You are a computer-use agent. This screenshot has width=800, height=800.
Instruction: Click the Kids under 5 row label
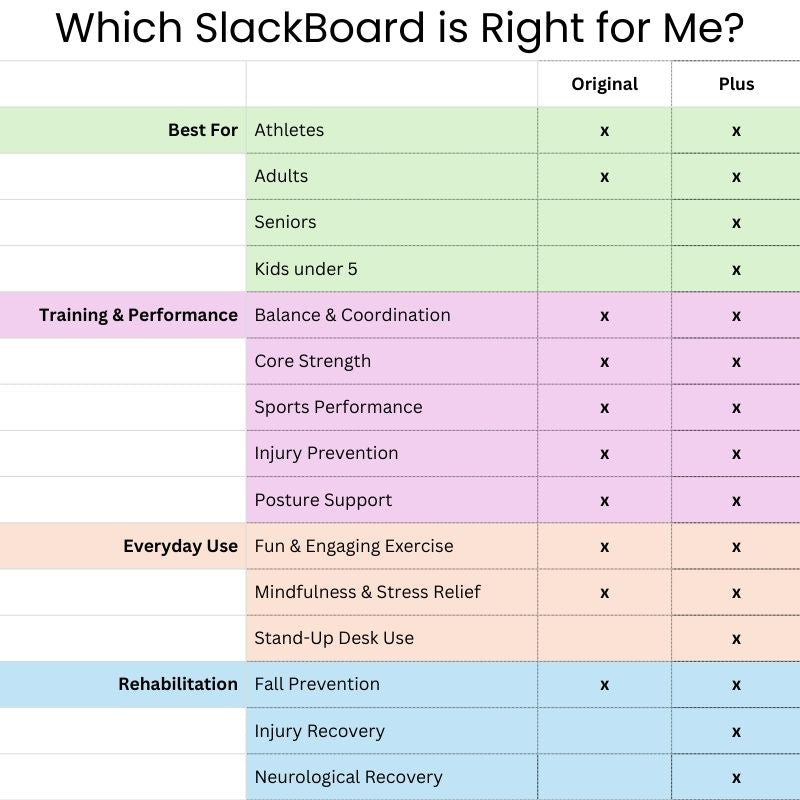pyautogui.click(x=306, y=269)
